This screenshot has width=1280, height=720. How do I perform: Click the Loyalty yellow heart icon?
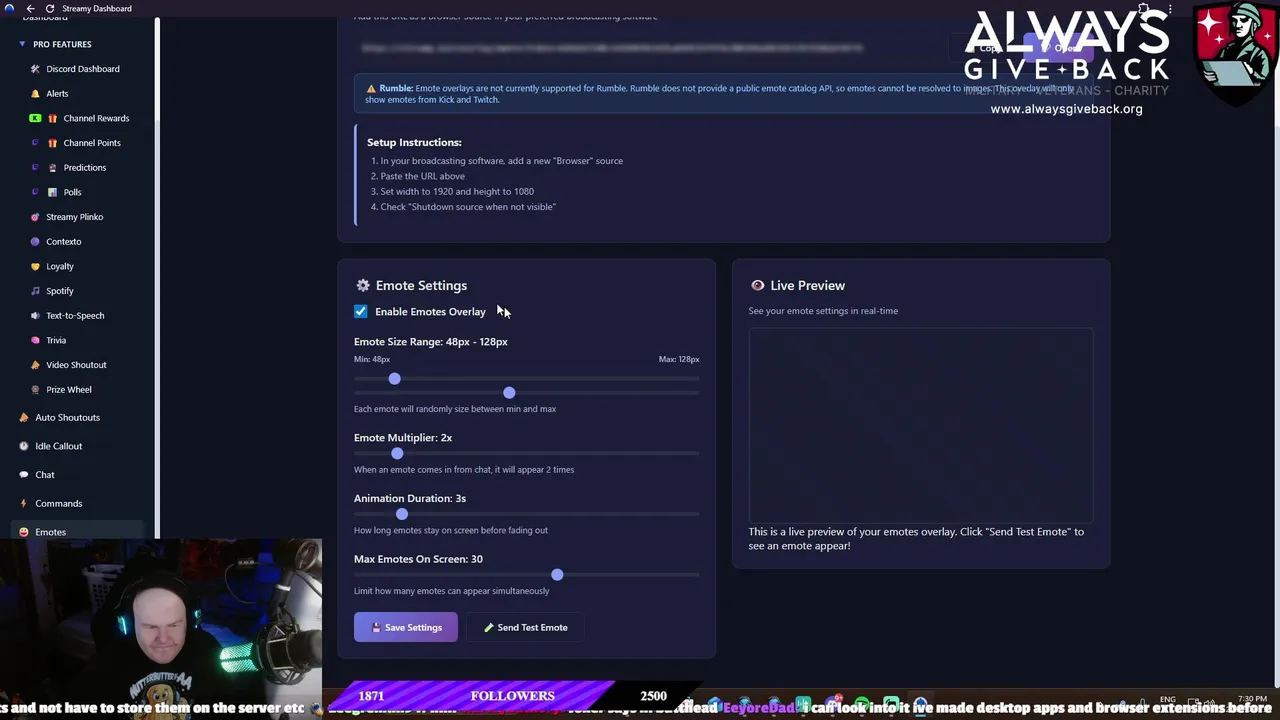[x=36, y=266]
